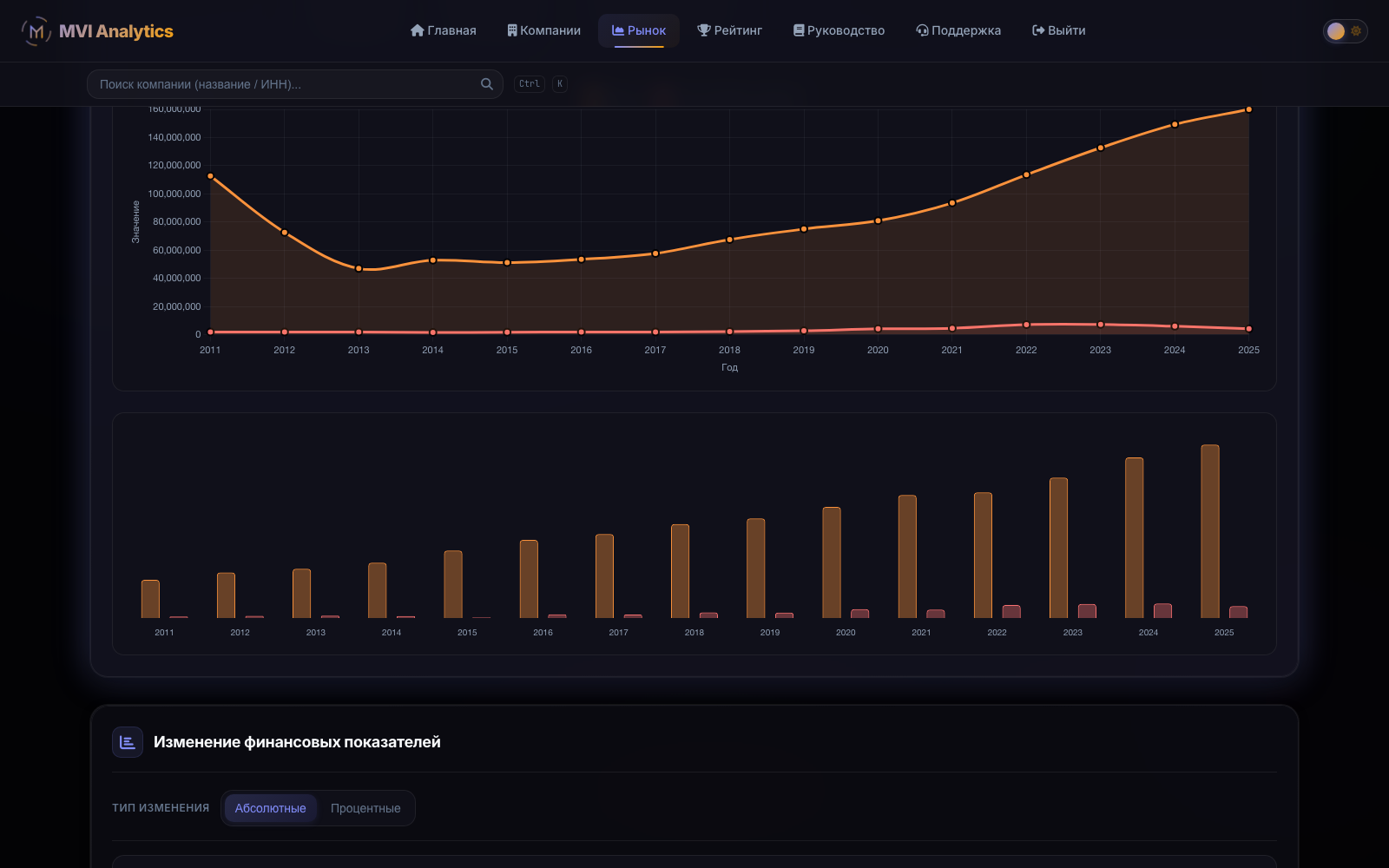Open the Главная home page
This screenshot has width=1389, height=868.
point(443,30)
